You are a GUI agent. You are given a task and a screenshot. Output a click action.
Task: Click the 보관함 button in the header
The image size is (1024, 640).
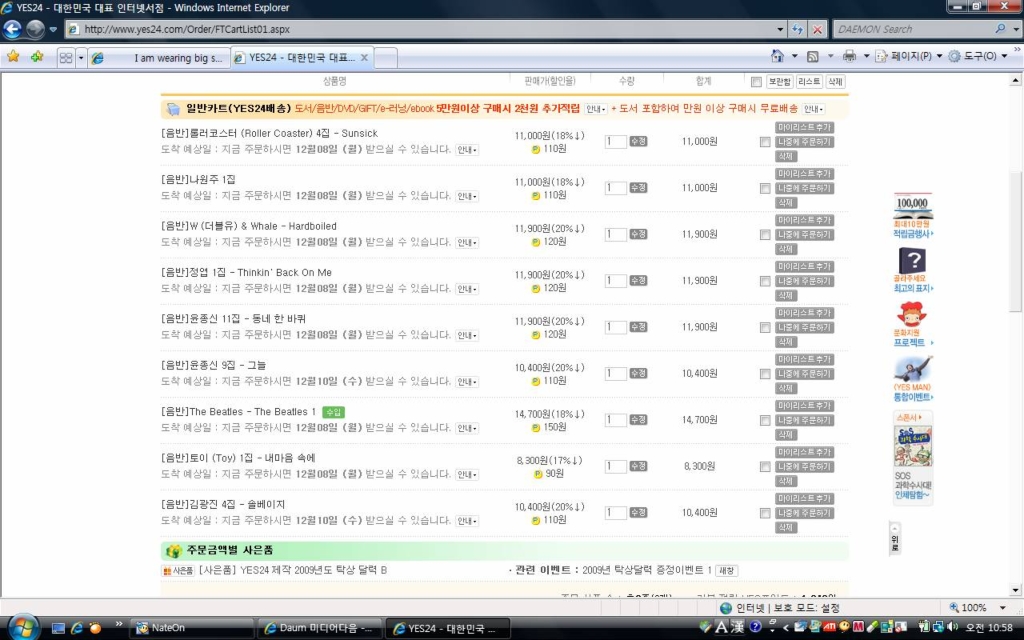pyautogui.click(x=779, y=82)
